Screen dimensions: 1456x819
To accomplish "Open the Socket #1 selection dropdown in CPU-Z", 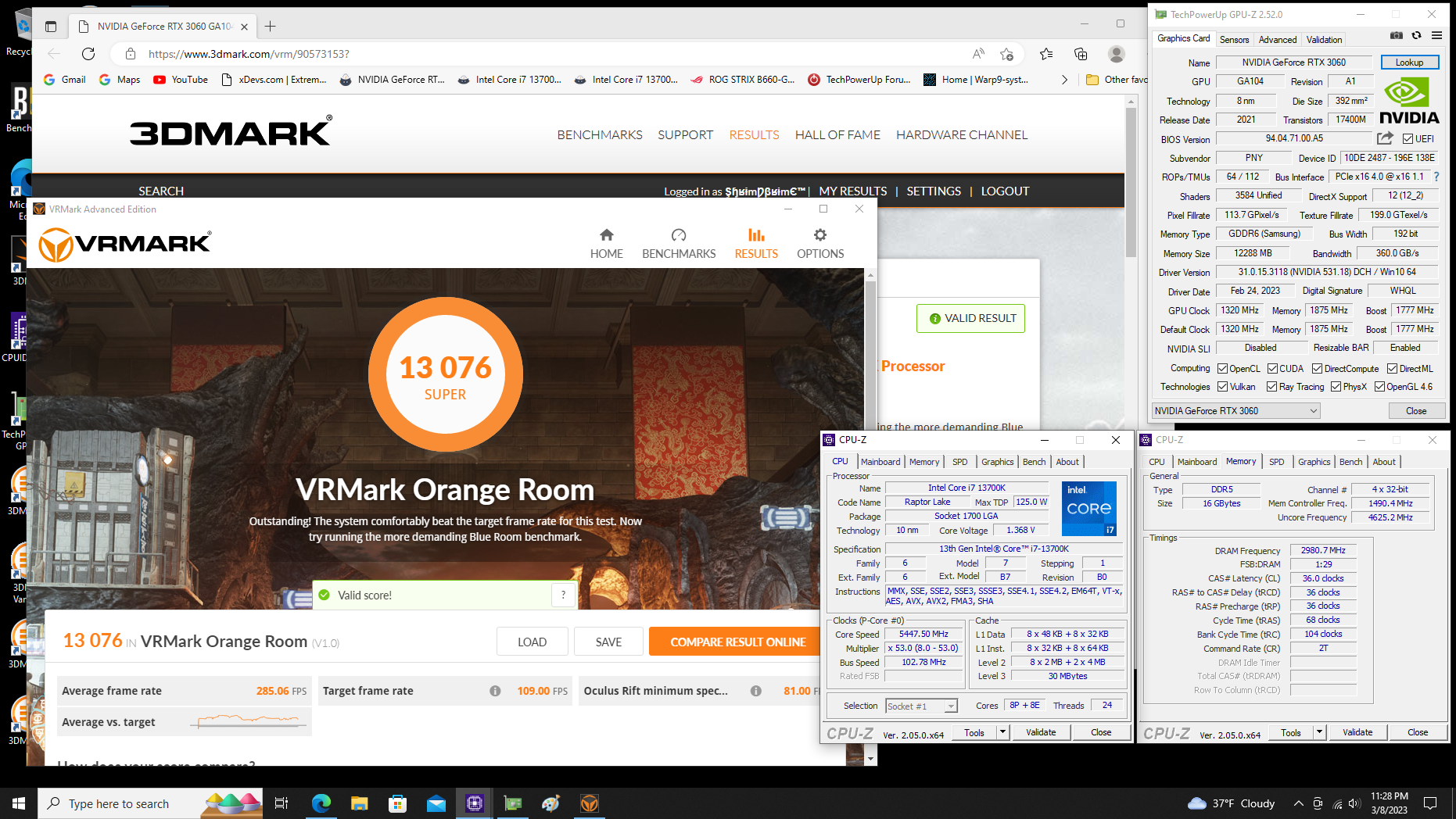I will 921,706.
